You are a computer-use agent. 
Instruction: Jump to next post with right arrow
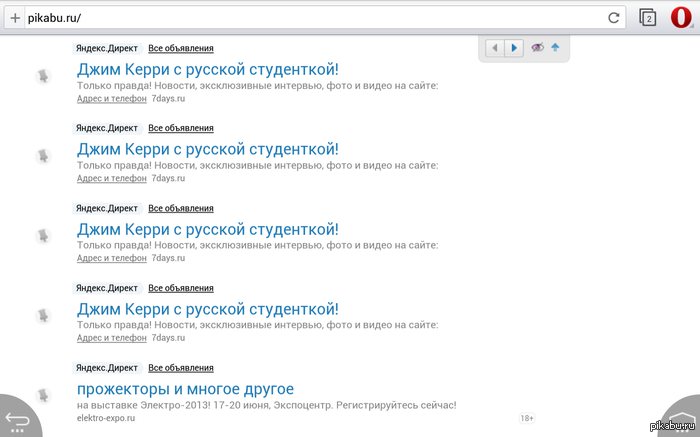(x=514, y=48)
